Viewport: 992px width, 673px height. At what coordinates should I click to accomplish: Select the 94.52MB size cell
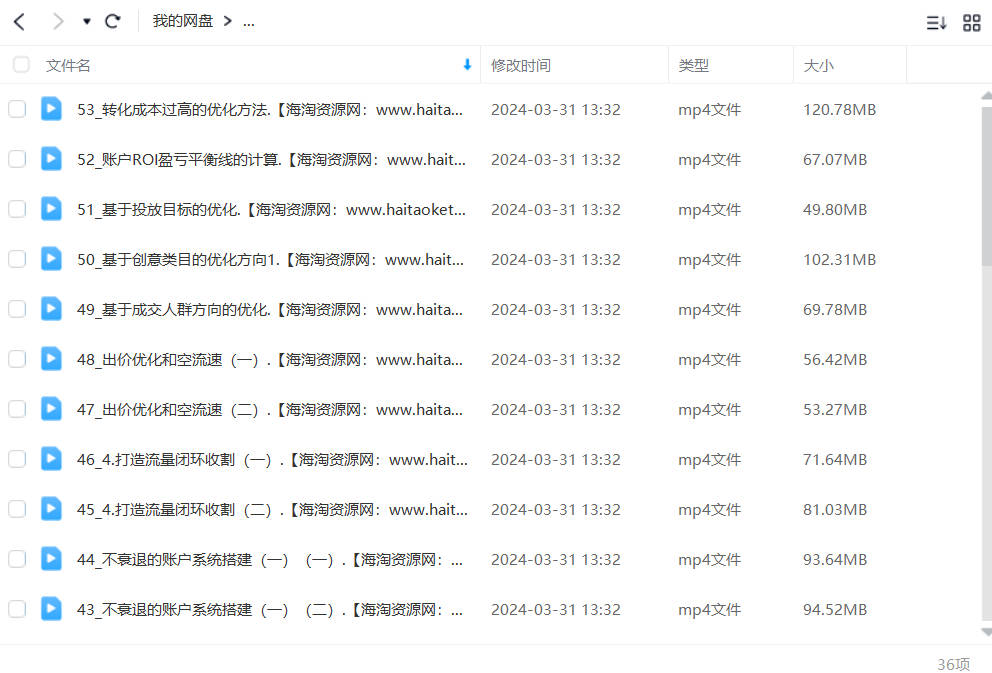coord(835,609)
